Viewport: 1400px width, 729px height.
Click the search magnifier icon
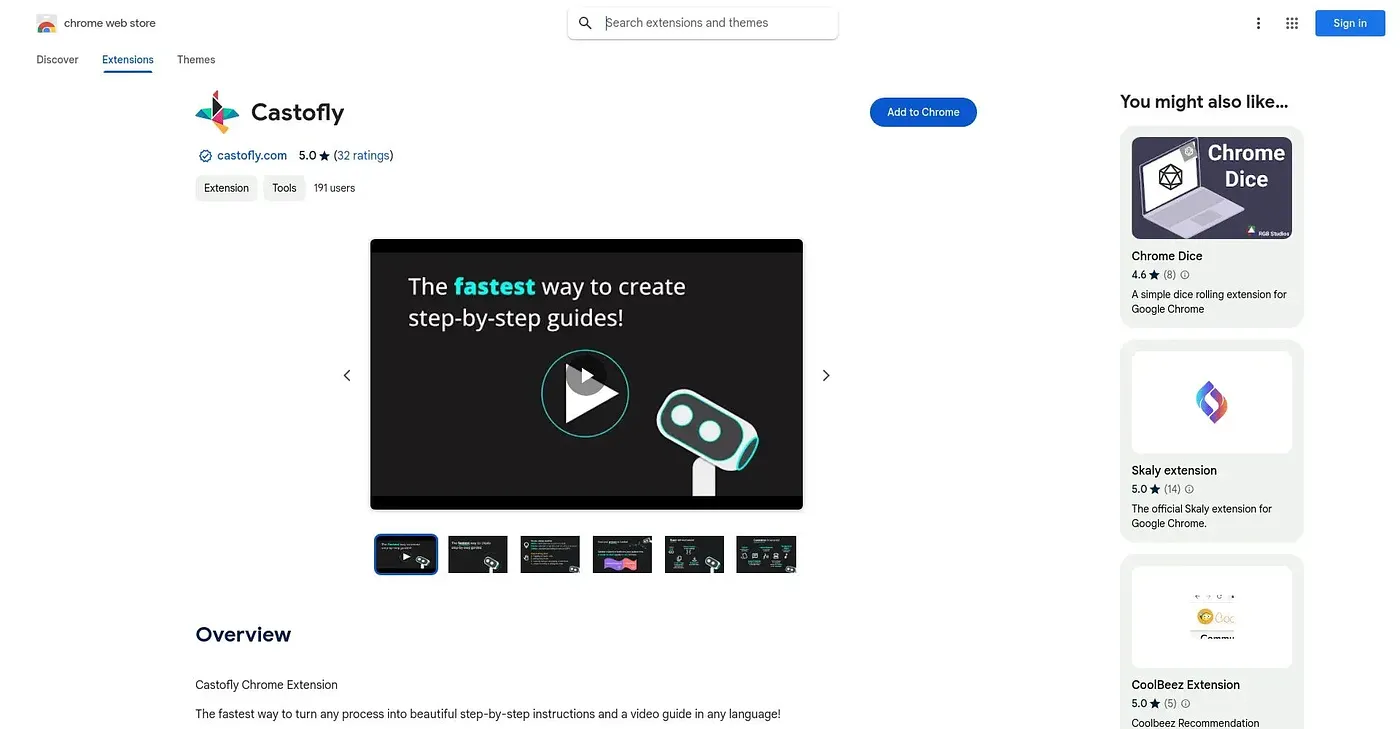click(x=585, y=23)
